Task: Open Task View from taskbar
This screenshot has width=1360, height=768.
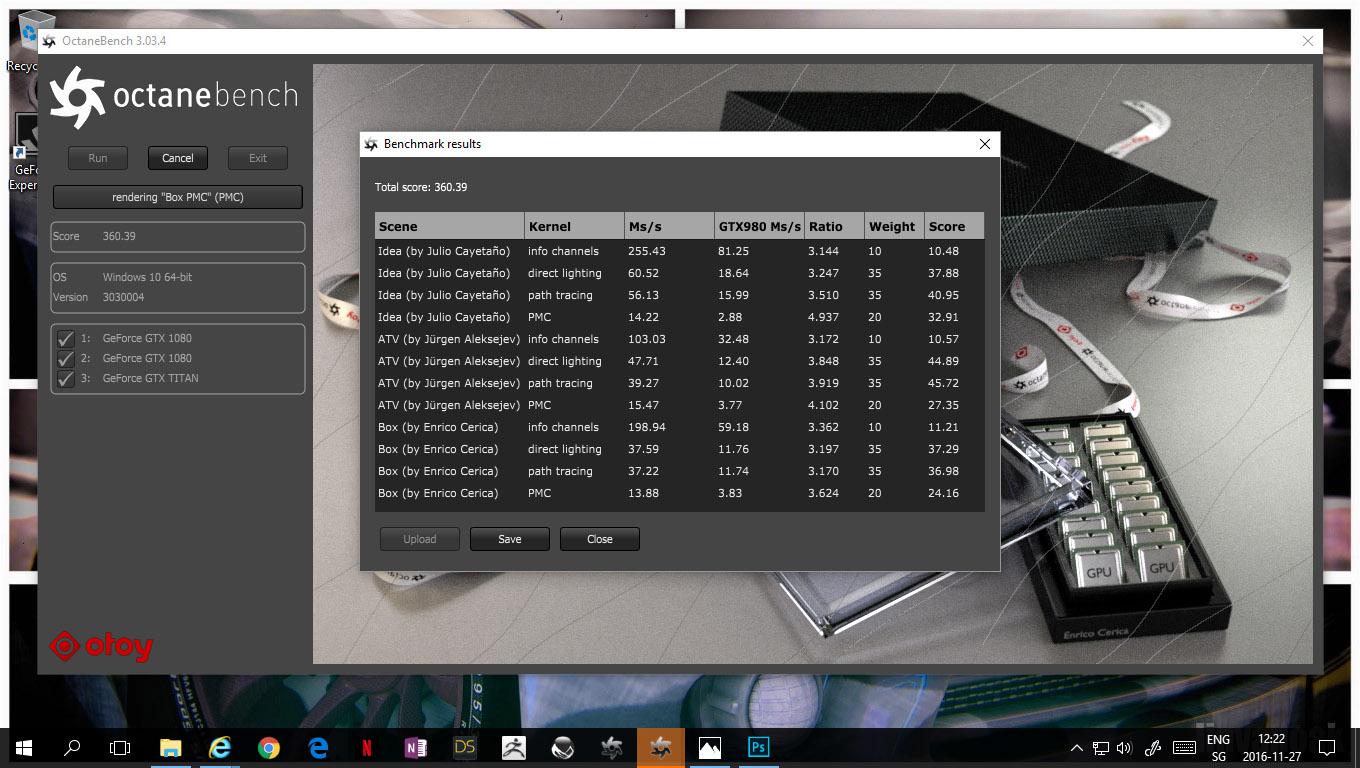Action: pyautogui.click(x=120, y=747)
